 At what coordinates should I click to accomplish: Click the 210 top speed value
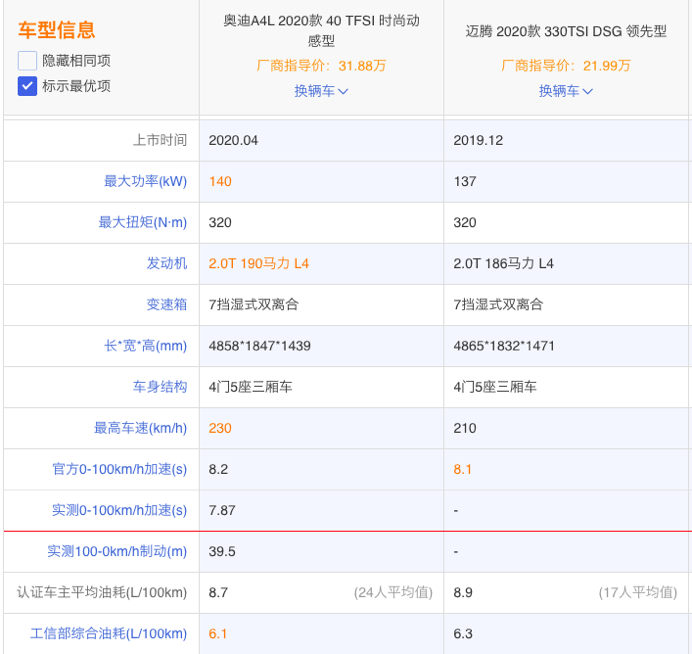pyautogui.click(x=465, y=428)
